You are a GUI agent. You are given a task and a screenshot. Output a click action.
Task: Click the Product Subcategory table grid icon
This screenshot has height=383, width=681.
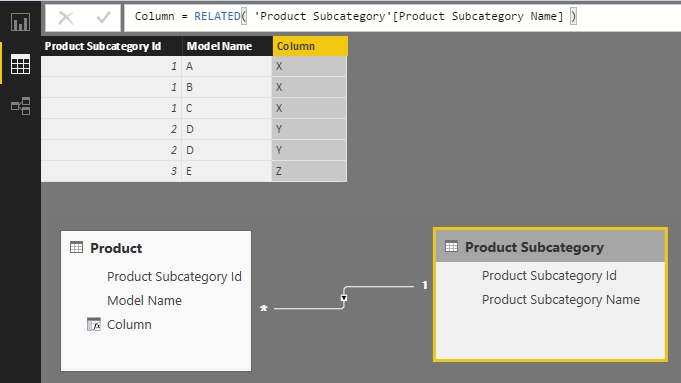[451, 247]
